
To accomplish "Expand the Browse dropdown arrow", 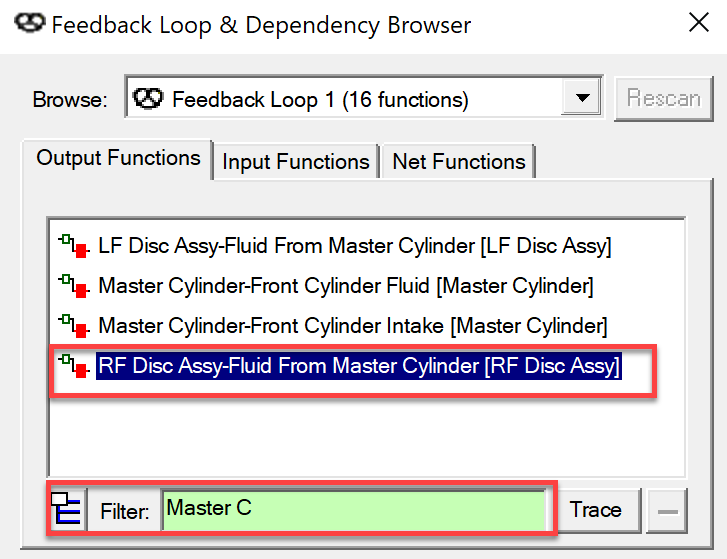I will pos(579,99).
